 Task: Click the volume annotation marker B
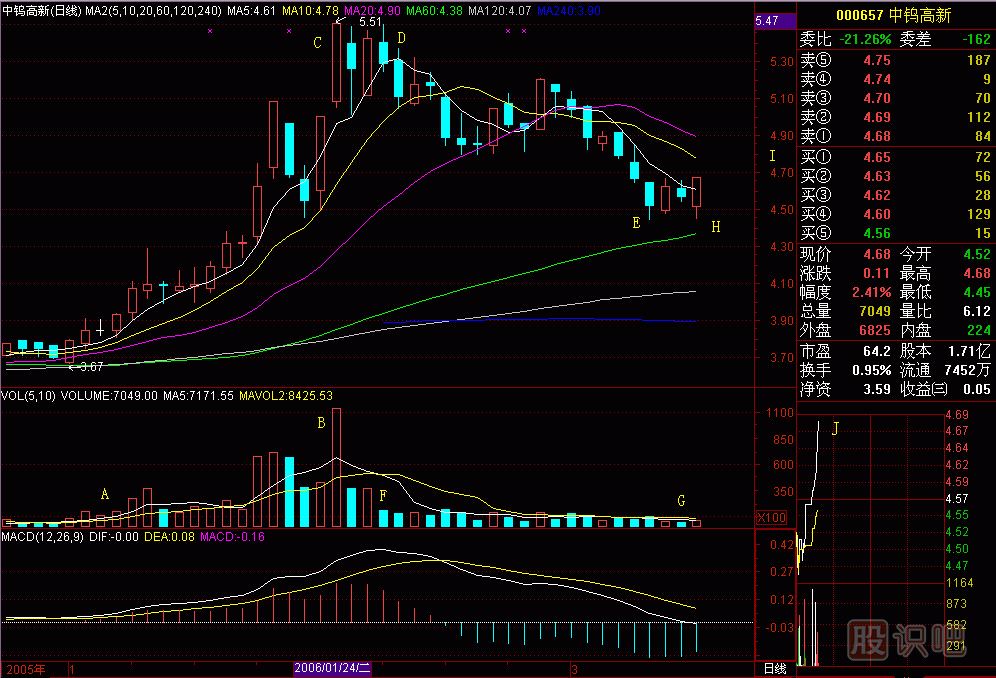click(x=321, y=423)
